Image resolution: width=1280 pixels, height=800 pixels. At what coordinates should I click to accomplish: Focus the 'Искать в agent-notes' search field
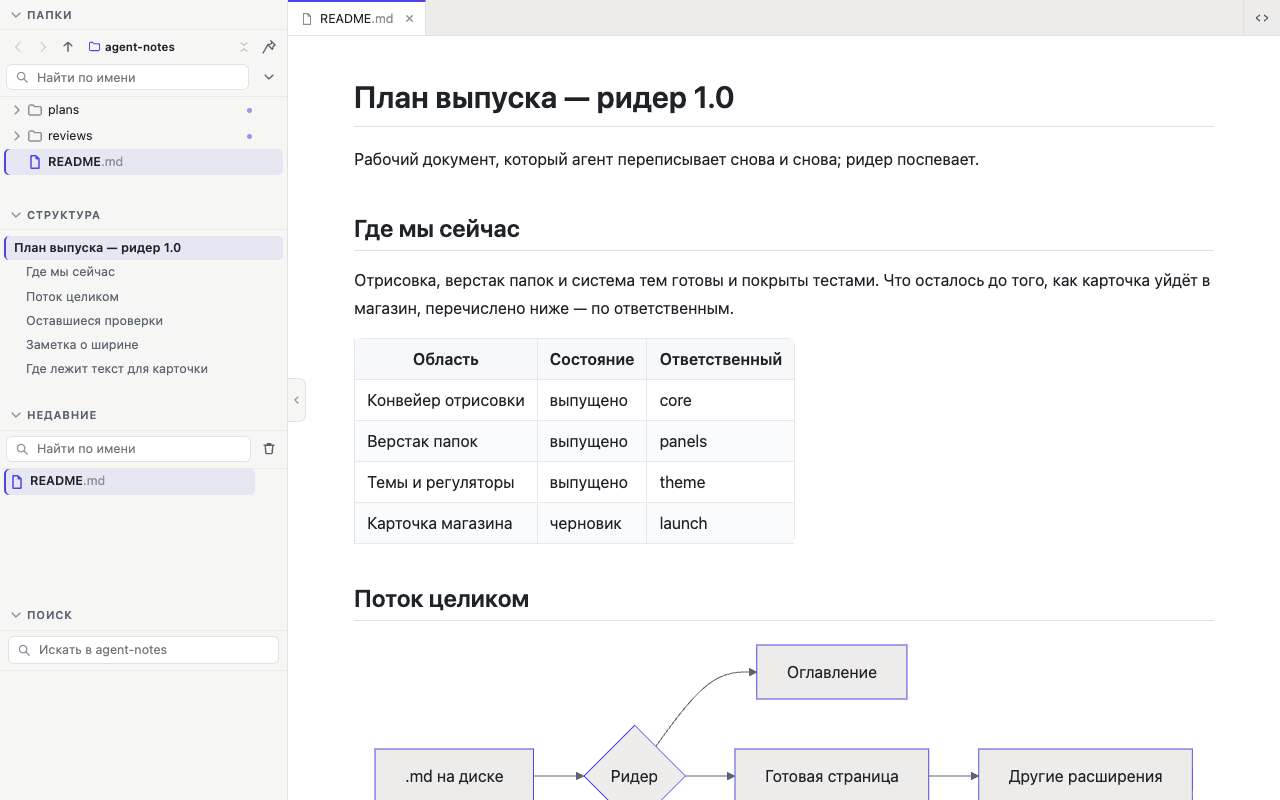coord(143,650)
